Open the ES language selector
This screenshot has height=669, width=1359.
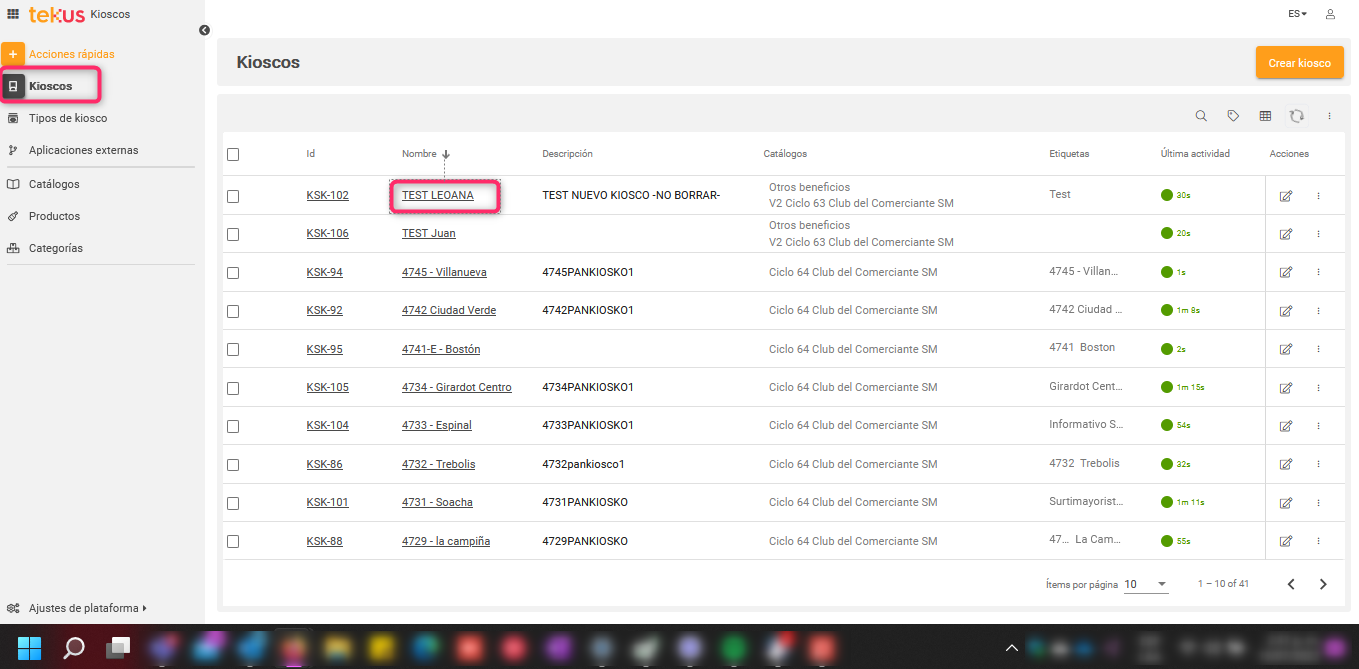[x=1297, y=14]
